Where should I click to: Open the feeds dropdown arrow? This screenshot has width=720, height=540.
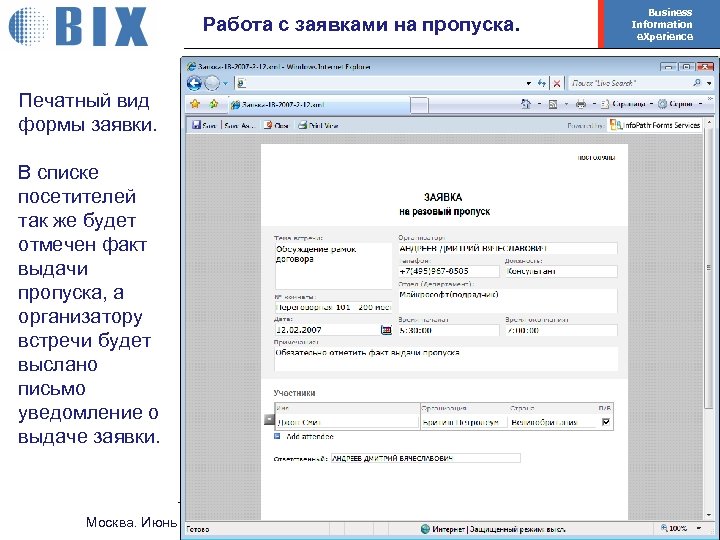566,105
